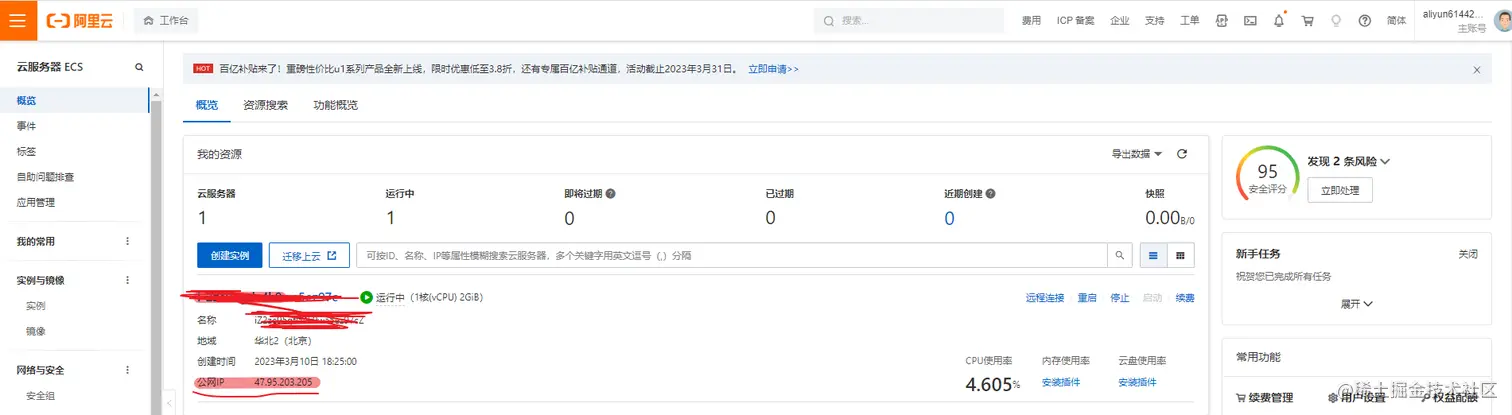Open the help question mark icon

pyautogui.click(x=1364, y=20)
